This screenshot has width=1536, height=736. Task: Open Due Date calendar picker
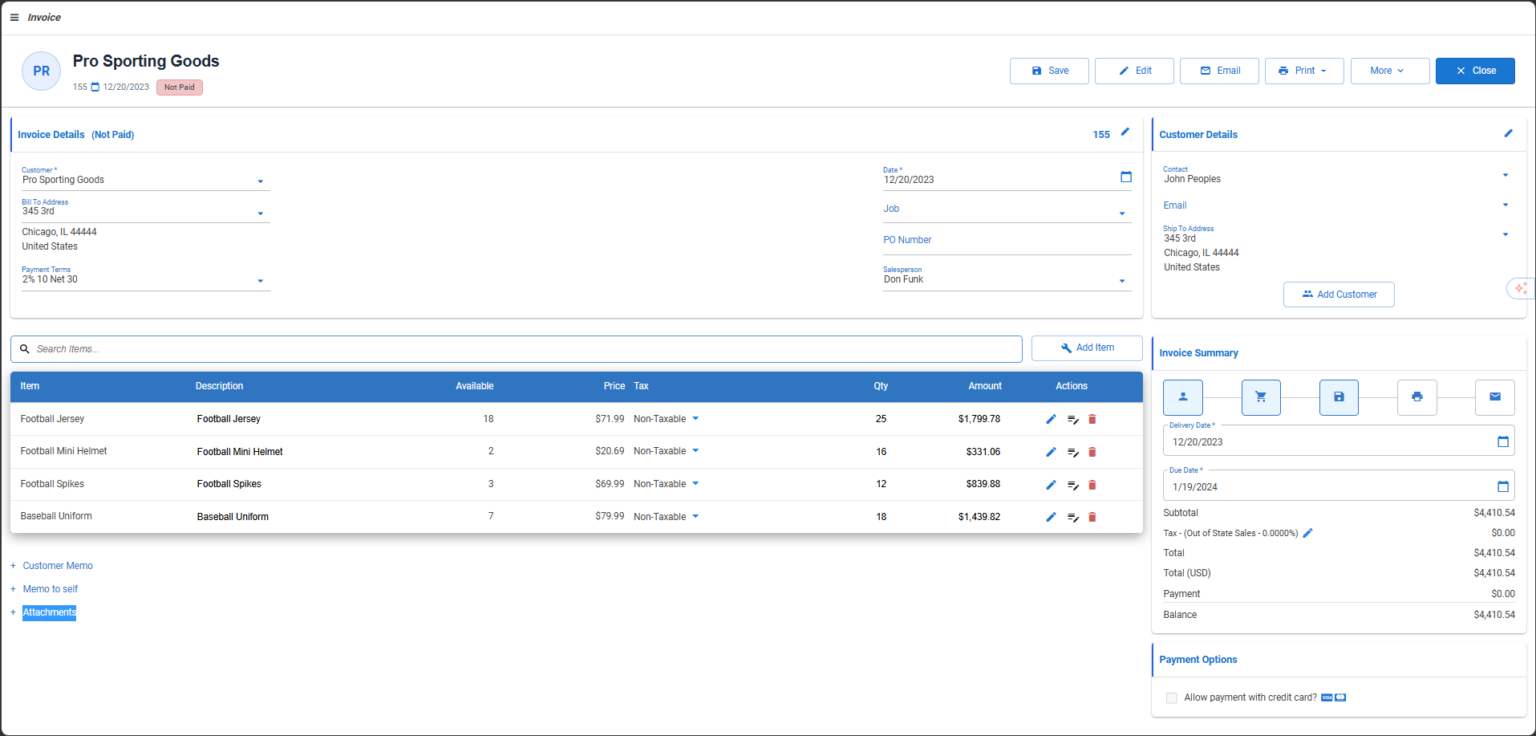point(1503,487)
